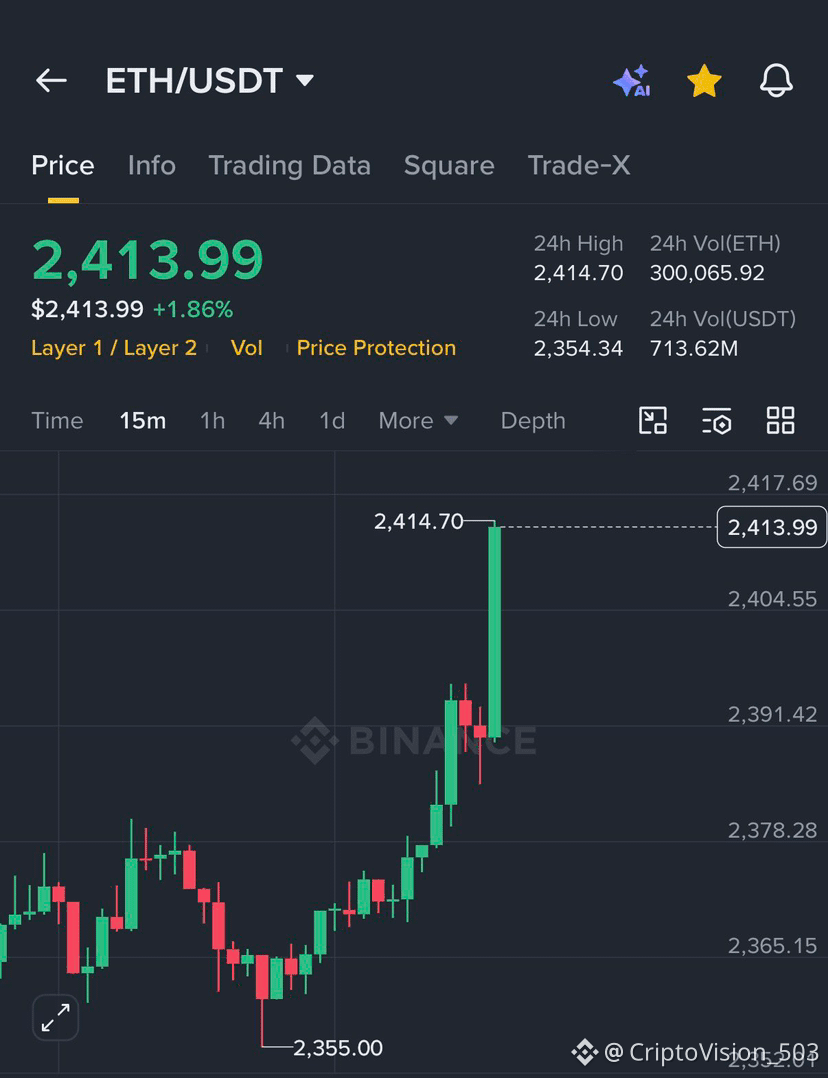
Task: Switch to the Info tab
Action: [x=151, y=166]
